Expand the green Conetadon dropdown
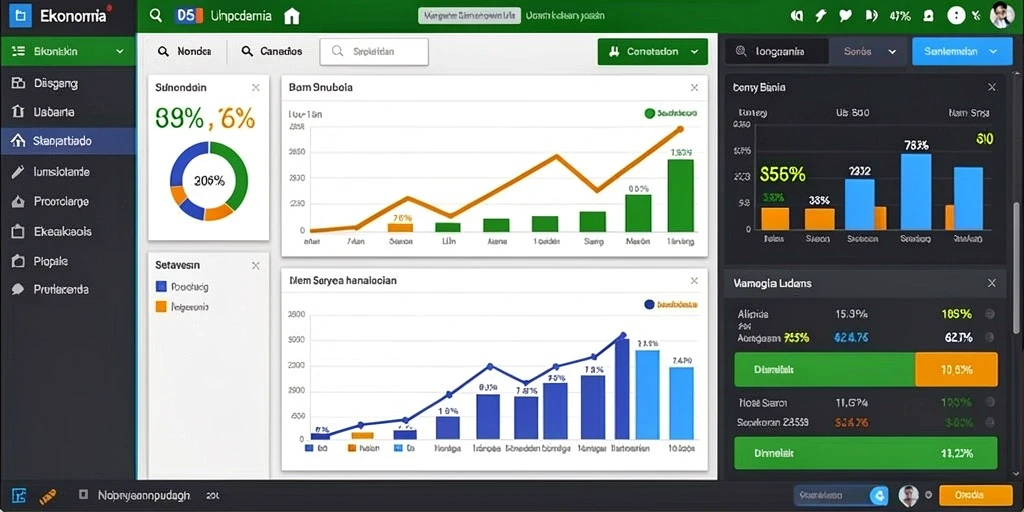 pyautogui.click(x=652, y=52)
